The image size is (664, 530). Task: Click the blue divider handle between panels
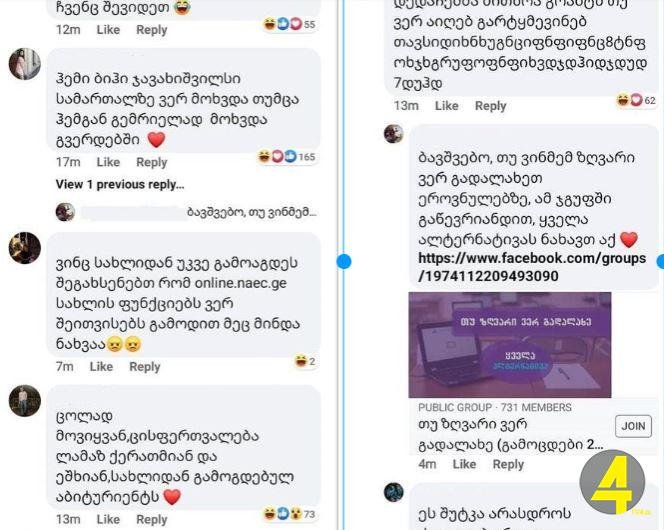click(344, 261)
